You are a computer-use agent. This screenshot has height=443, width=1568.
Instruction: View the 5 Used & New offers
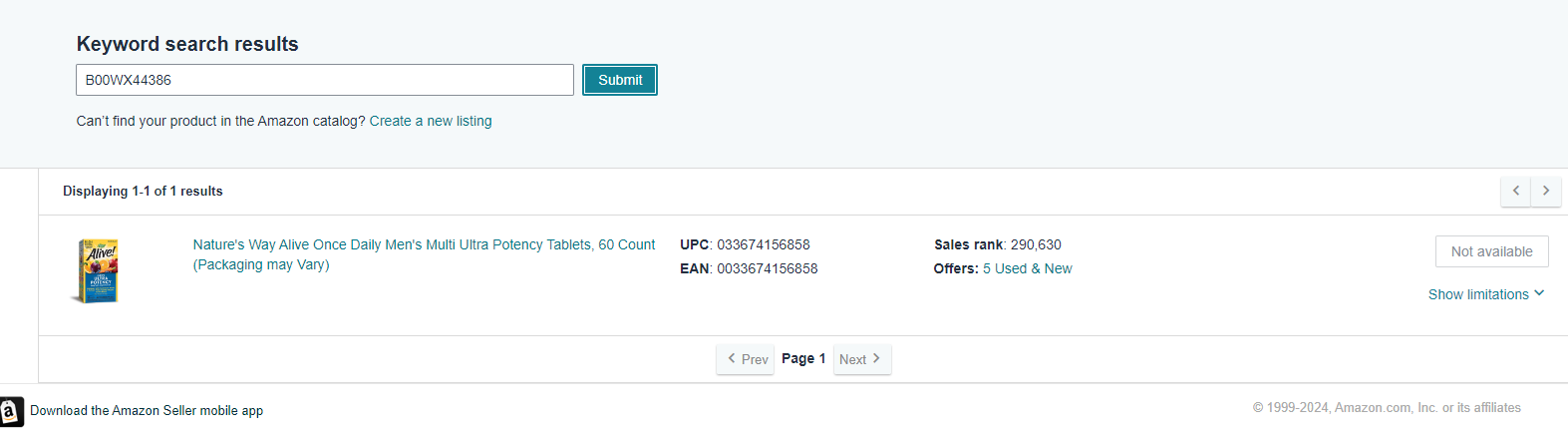pyautogui.click(x=1028, y=268)
